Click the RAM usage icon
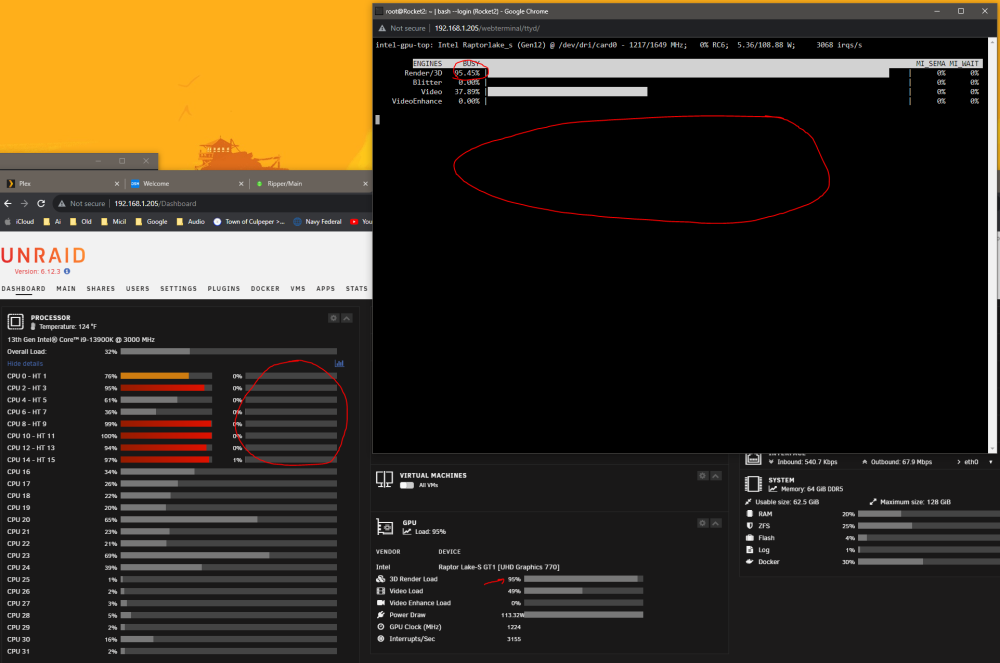The height and width of the screenshot is (663, 1000). [x=749, y=514]
